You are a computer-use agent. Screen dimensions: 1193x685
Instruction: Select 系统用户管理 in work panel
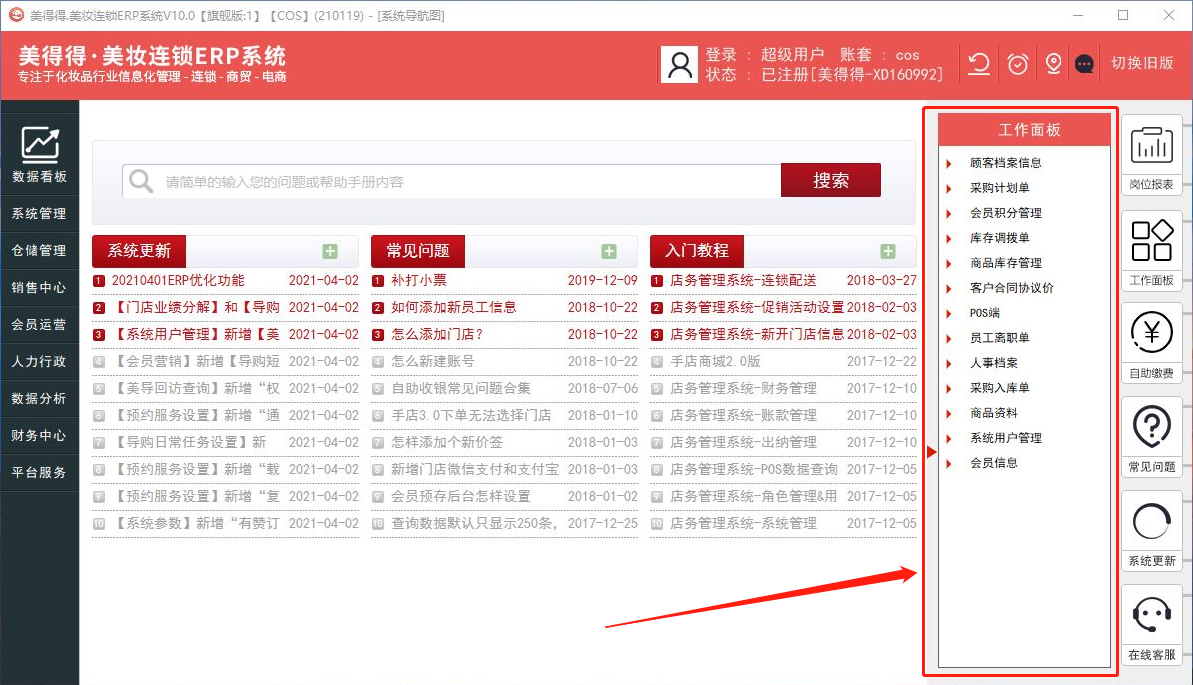pos(1006,438)
